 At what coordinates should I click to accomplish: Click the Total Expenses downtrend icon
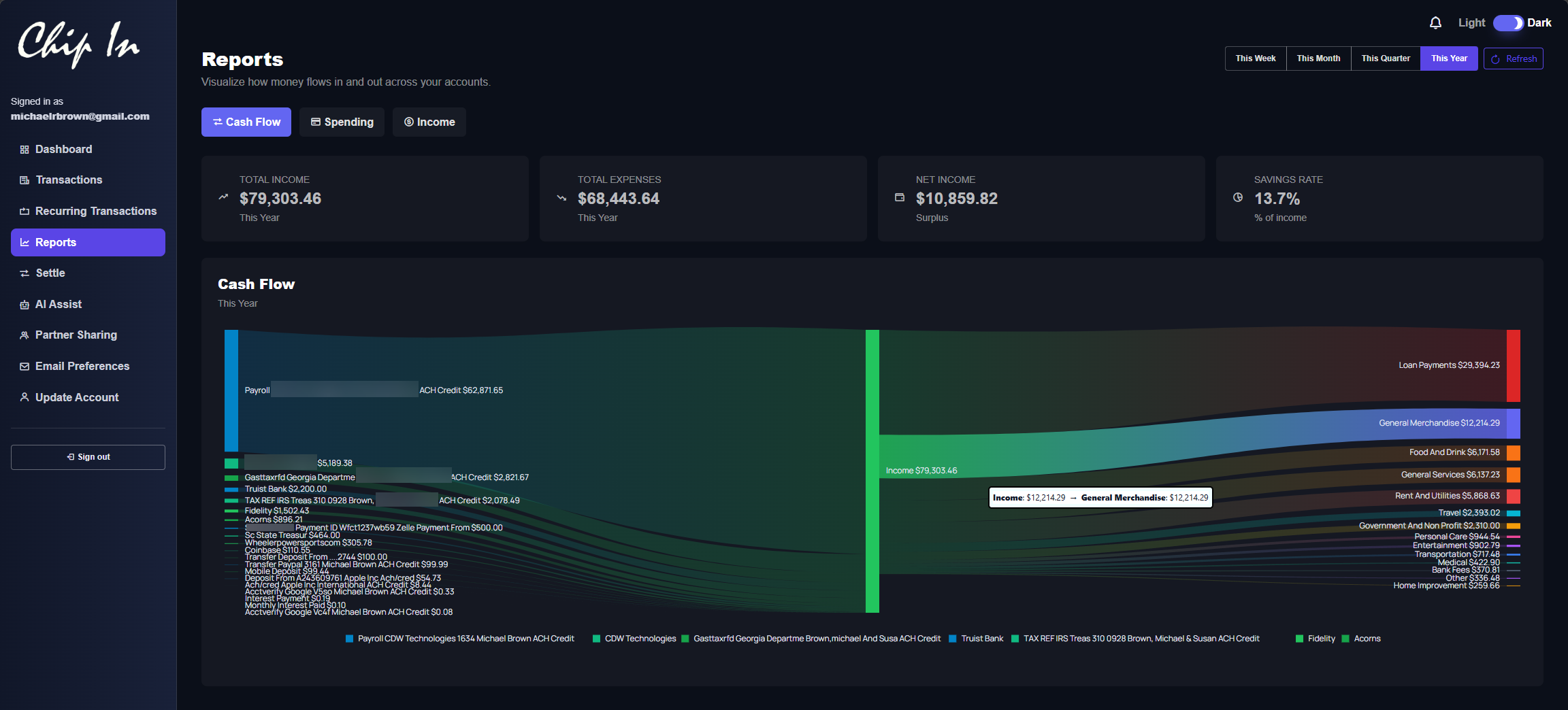click(561, 198)
